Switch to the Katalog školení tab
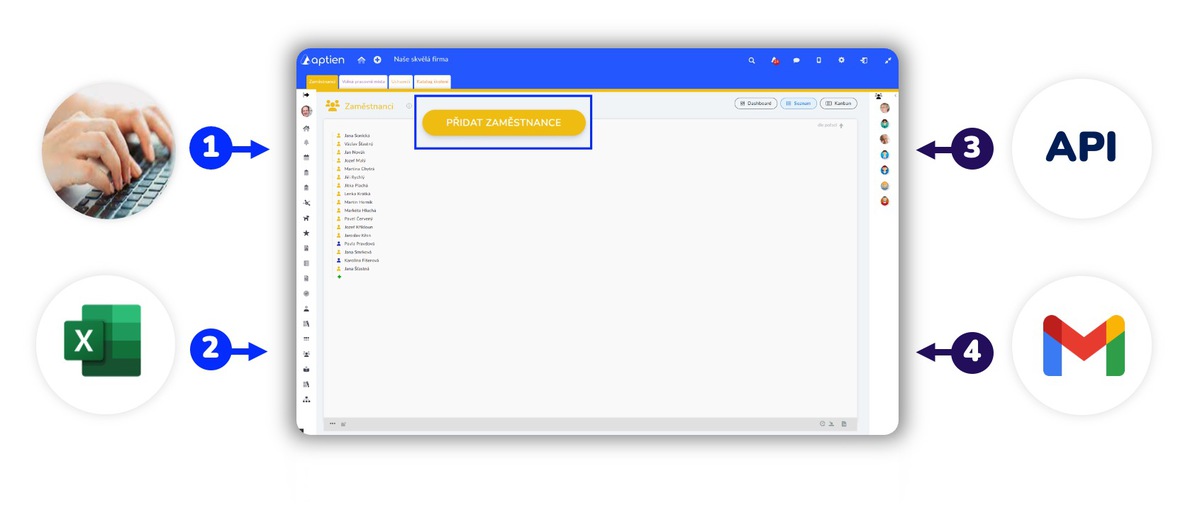The image size is (1200, 508). tap(432, 82)
